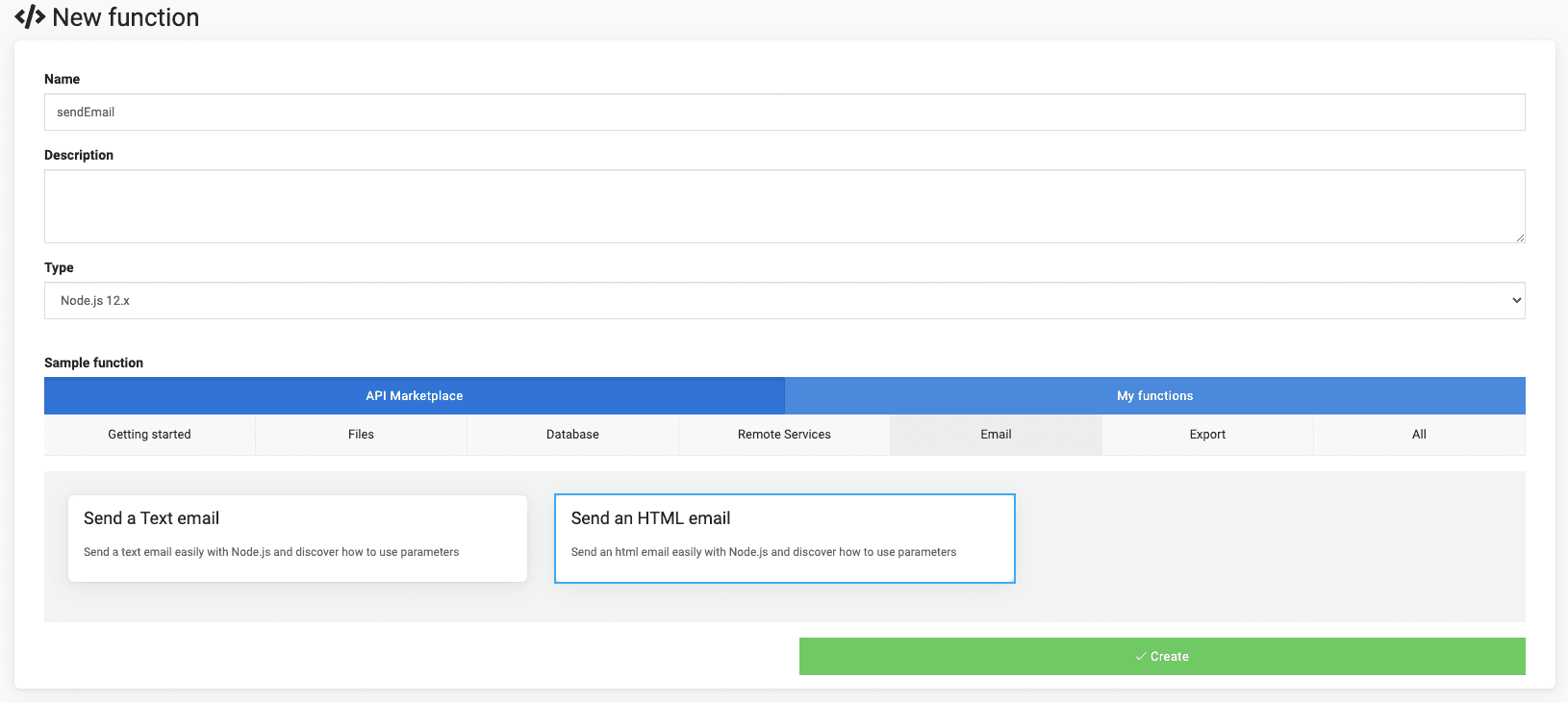Select the Export category tab
The width and height of the screenshot is (1568, 703).
(x=1207, y=435)
